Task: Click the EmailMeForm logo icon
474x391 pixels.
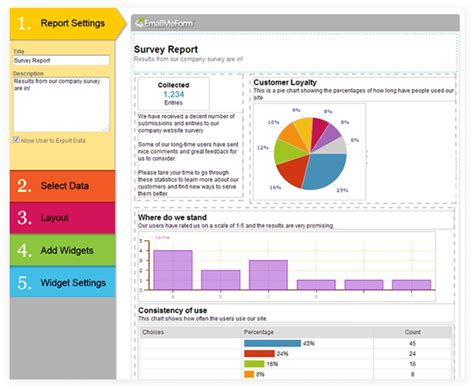Action: click(139, 23)
